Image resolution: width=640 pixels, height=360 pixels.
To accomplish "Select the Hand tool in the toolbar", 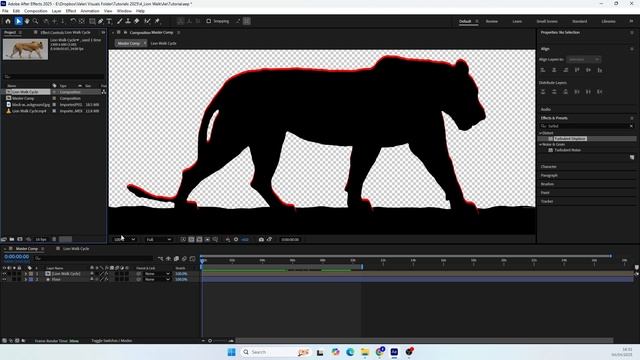I will pos(27,21).
